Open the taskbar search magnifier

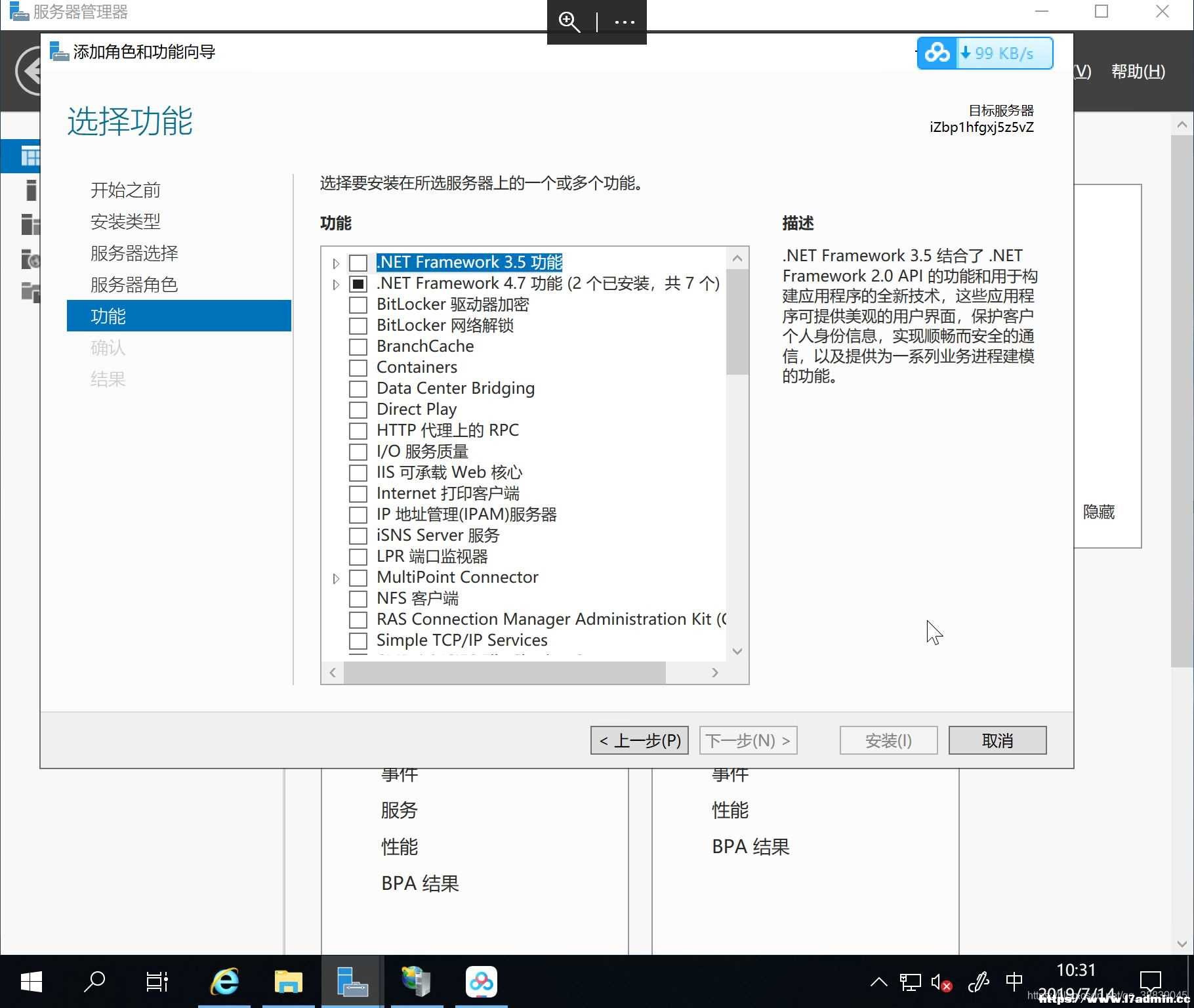tap(95, 982)
